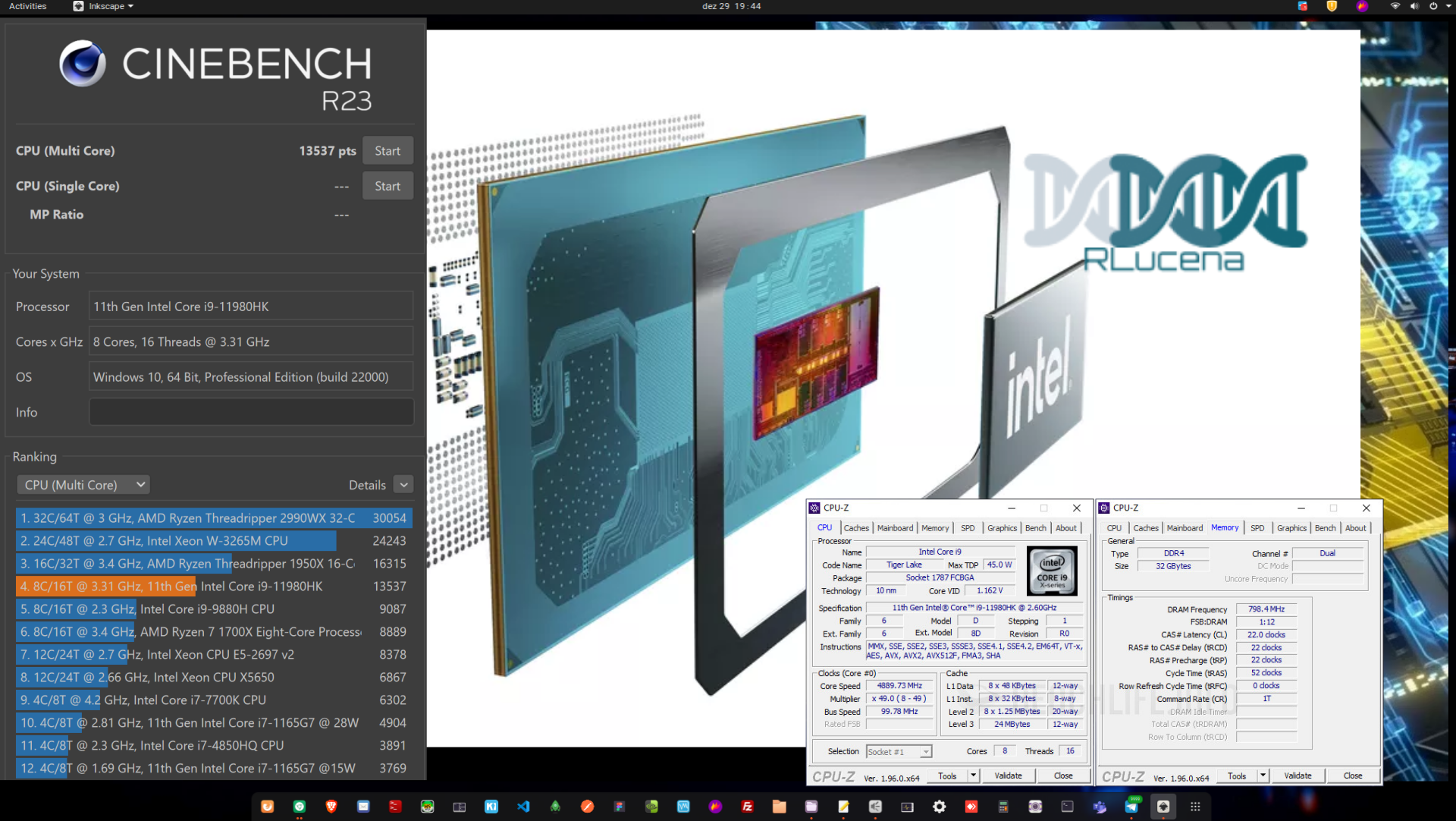Open the Terminal from the dock
Viewport: 1456px width, 821px height.
pos(1067,807)
